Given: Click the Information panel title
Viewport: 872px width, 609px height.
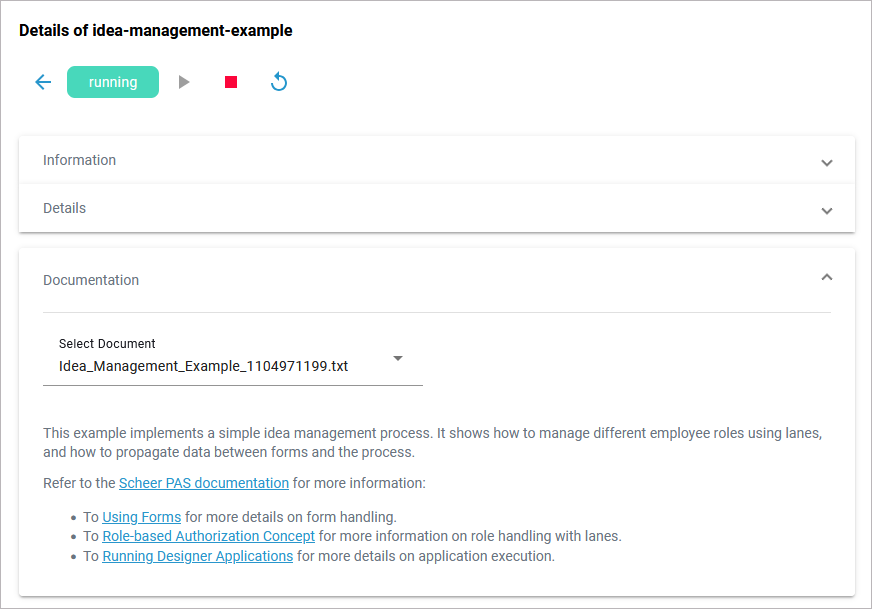Looking at the screenshot, I should (80, 160).
